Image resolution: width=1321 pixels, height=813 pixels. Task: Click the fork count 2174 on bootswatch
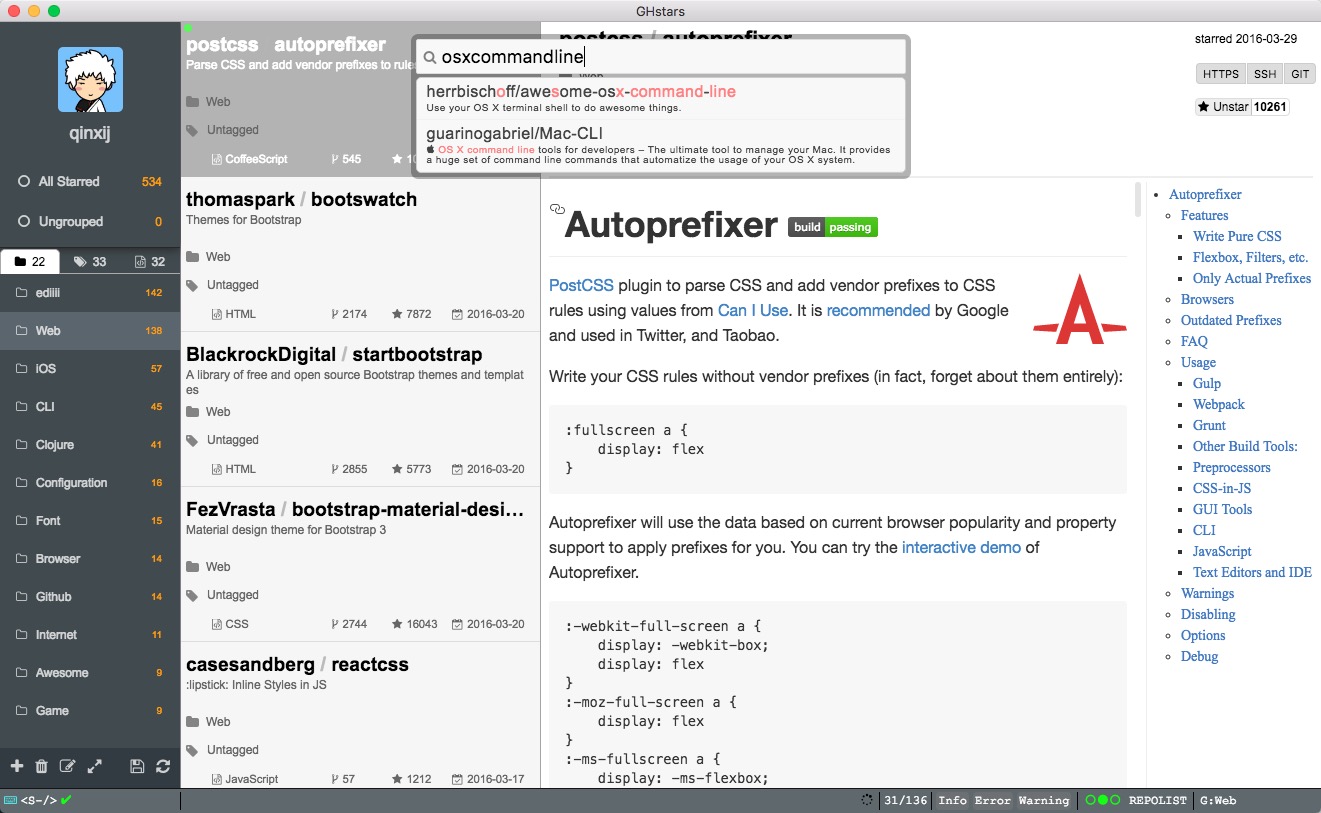click(x=349, y=314)
